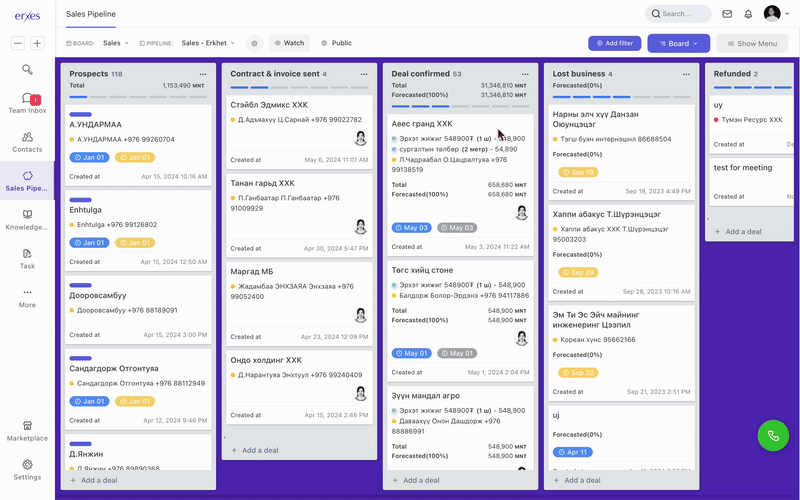Switch to the Sales Pipeline tab
Screen dimensions: 800x500
(x=91, y=14)
